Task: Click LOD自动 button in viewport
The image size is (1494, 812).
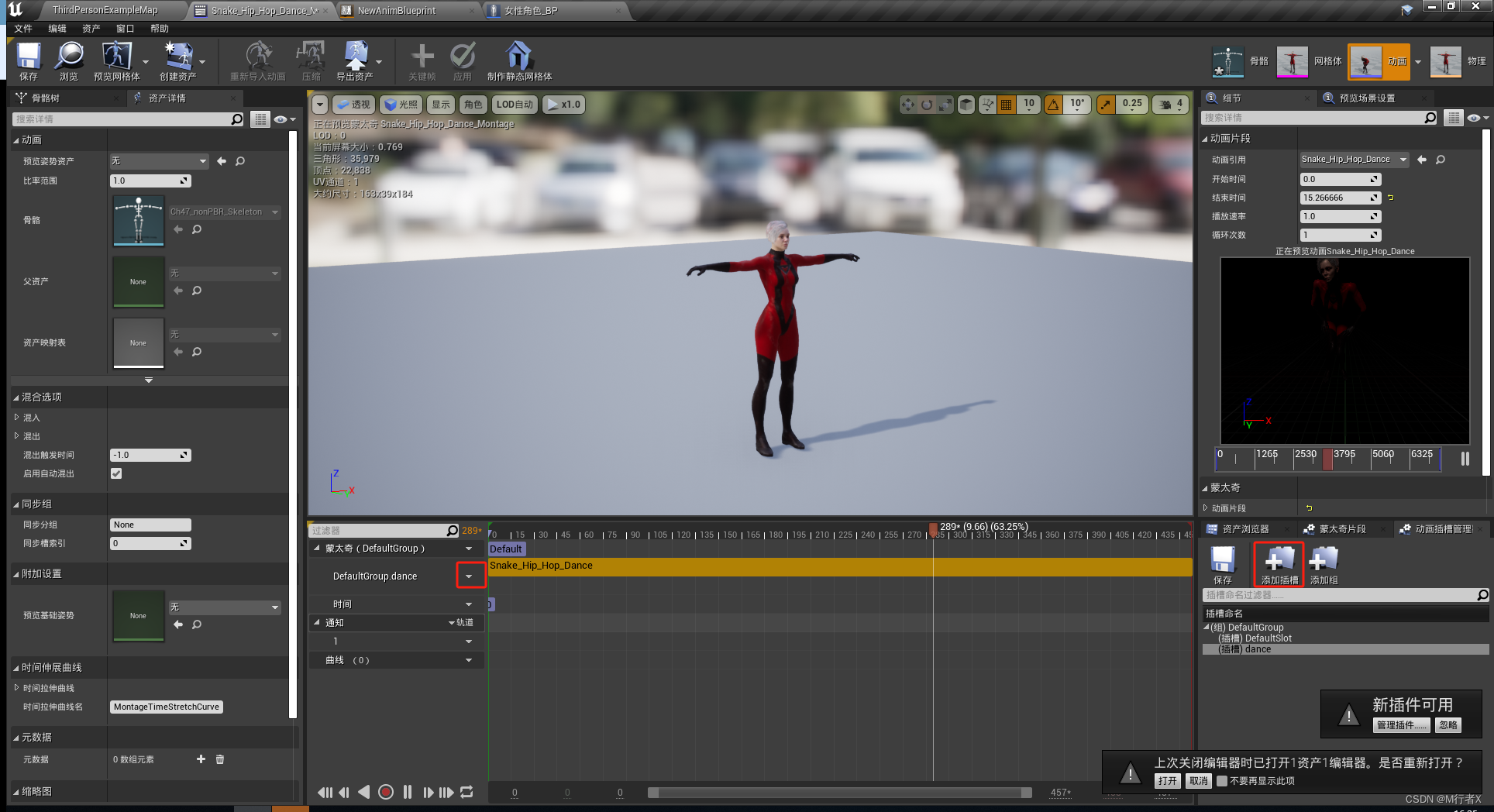Action: (x=515, y=104)
